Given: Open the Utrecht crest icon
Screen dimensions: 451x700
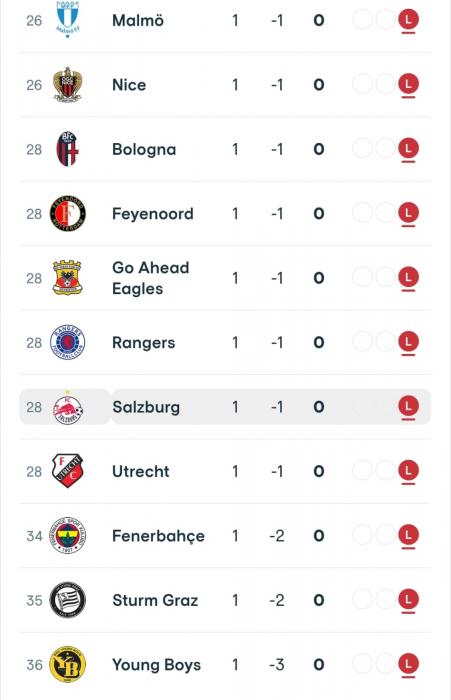Looking at the screenshot, I should [x=67, y=471].
